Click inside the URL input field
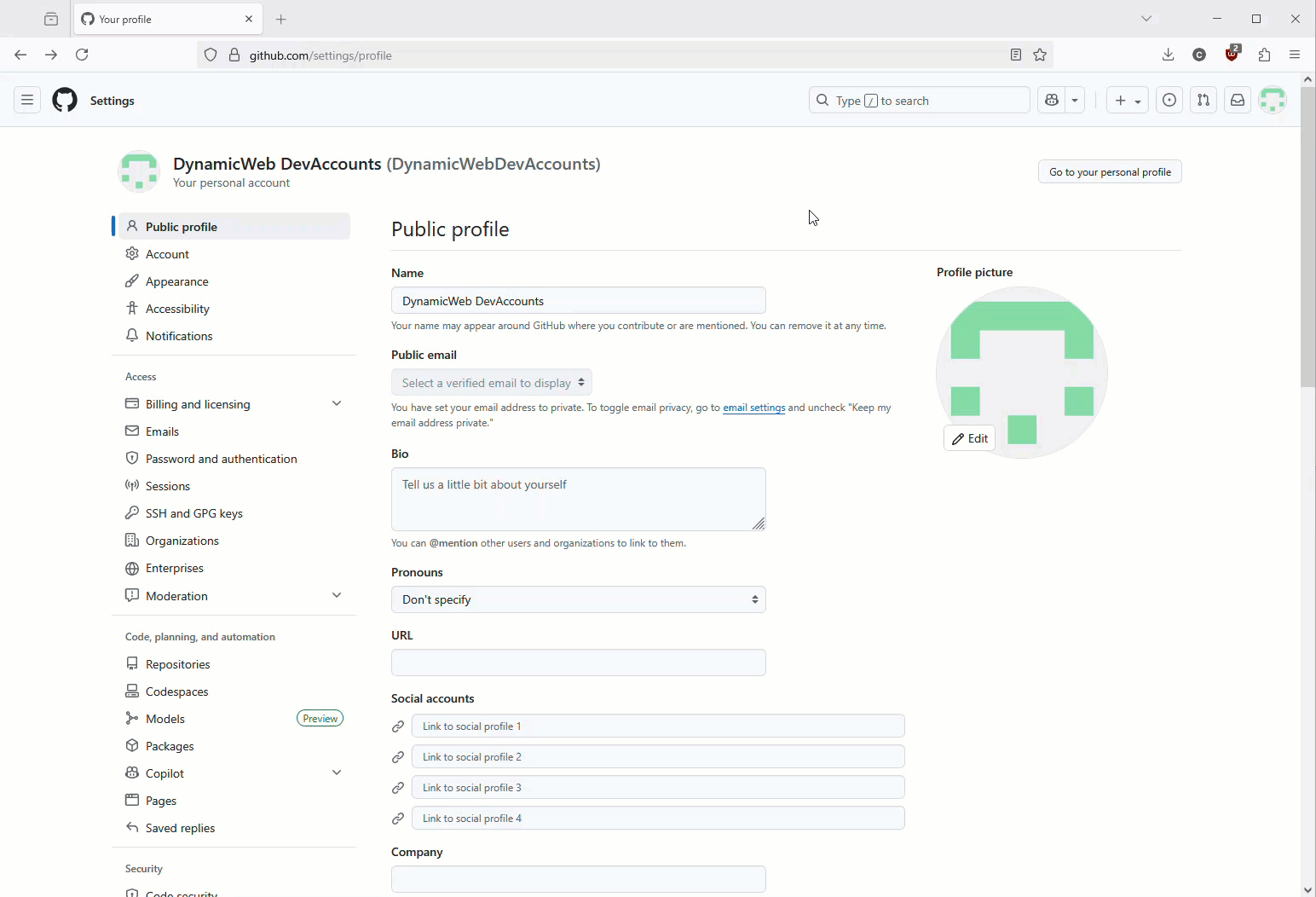Image resolution: width=1316 pixels, height=897 pixels. [x=578, y=663]
